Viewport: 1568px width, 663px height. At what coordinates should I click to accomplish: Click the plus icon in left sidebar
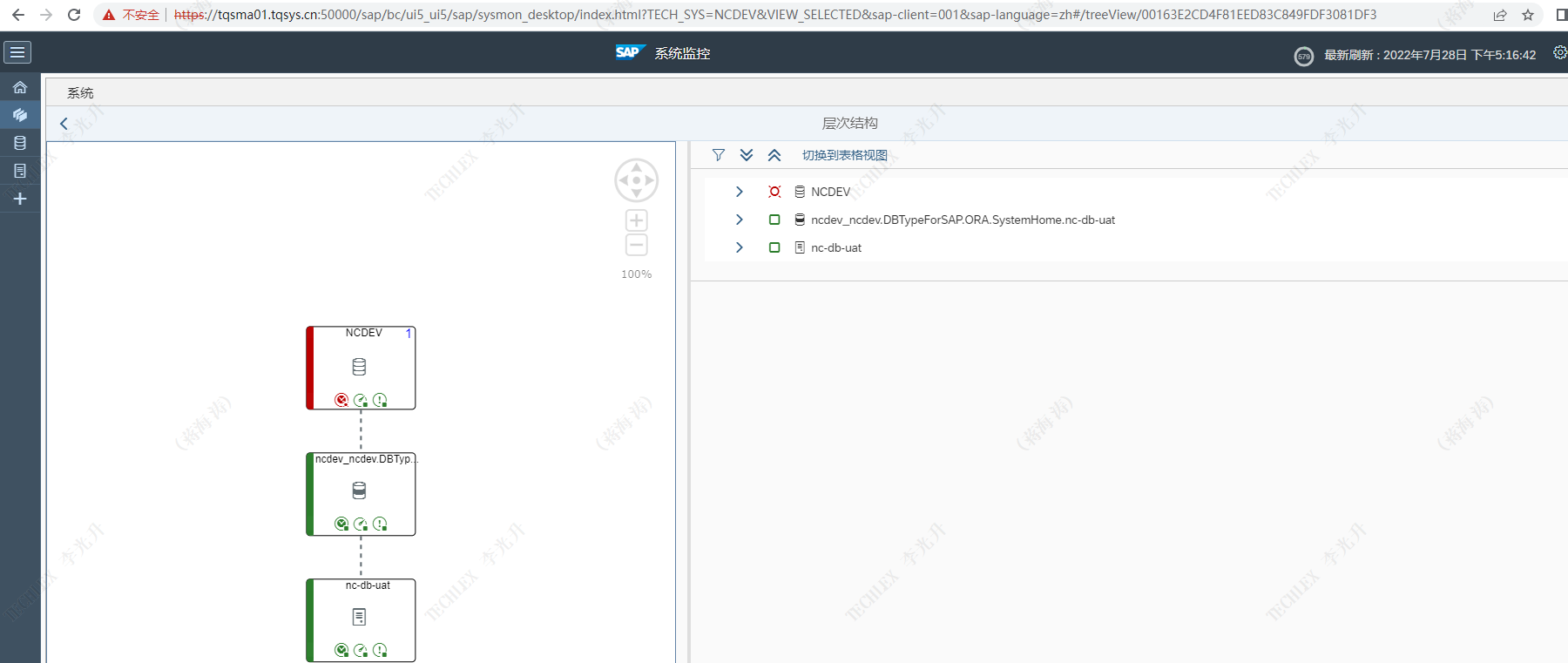point(20,199)
